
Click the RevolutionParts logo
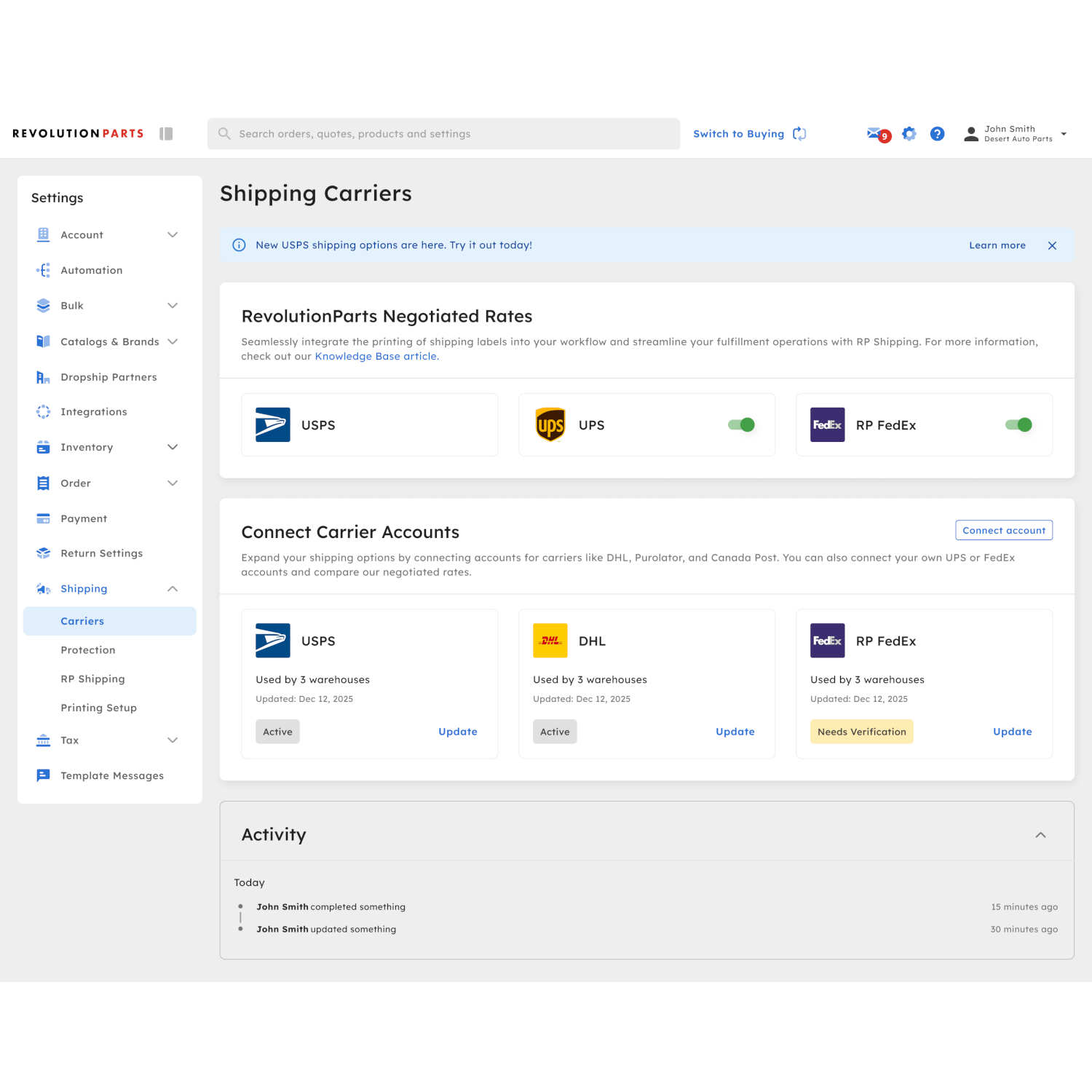78,134
